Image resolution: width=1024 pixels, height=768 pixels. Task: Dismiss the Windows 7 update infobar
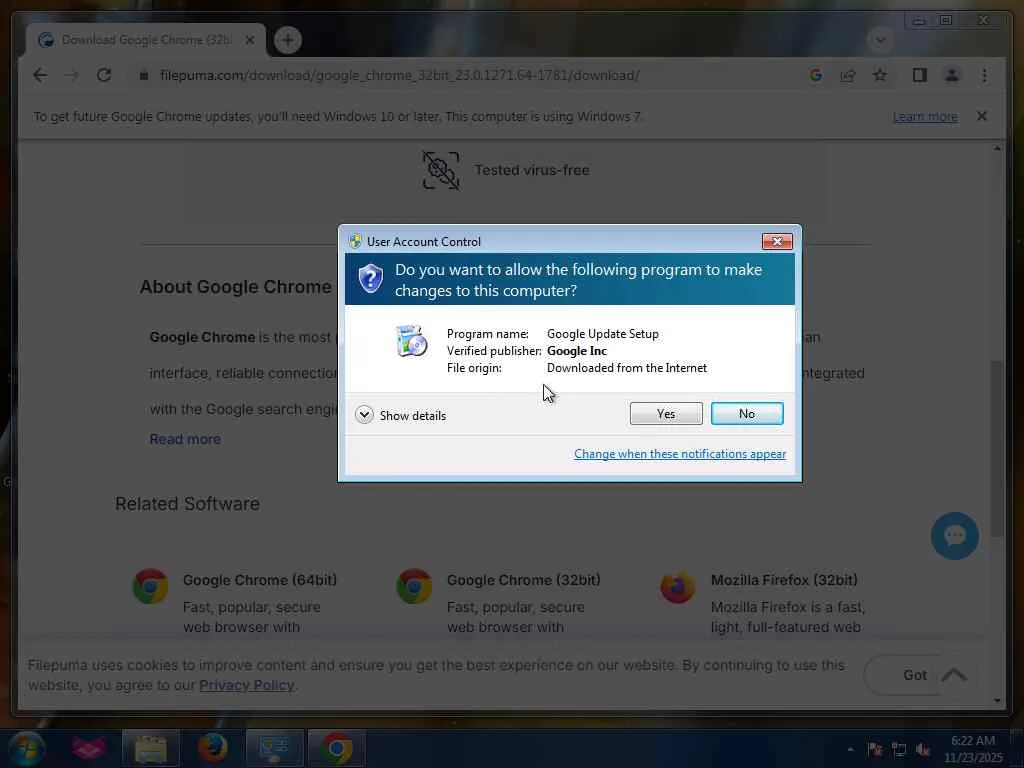(x=982, y=116)
